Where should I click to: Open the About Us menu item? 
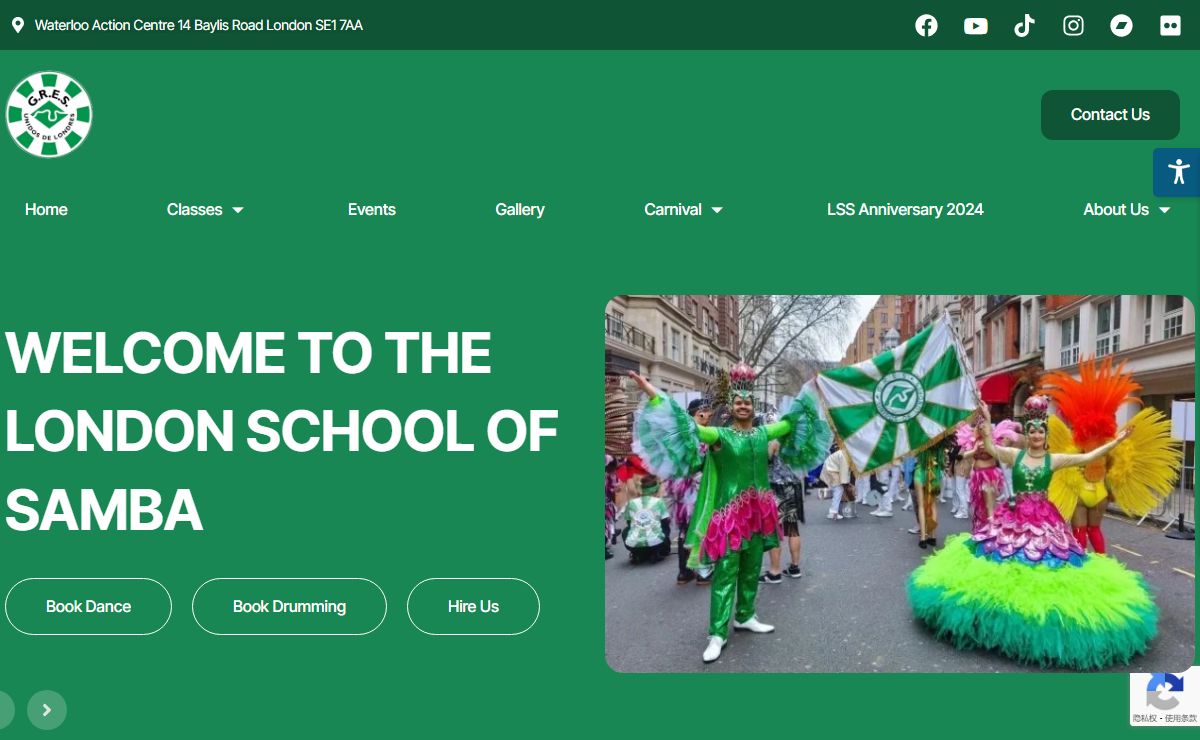[1116, 209]
